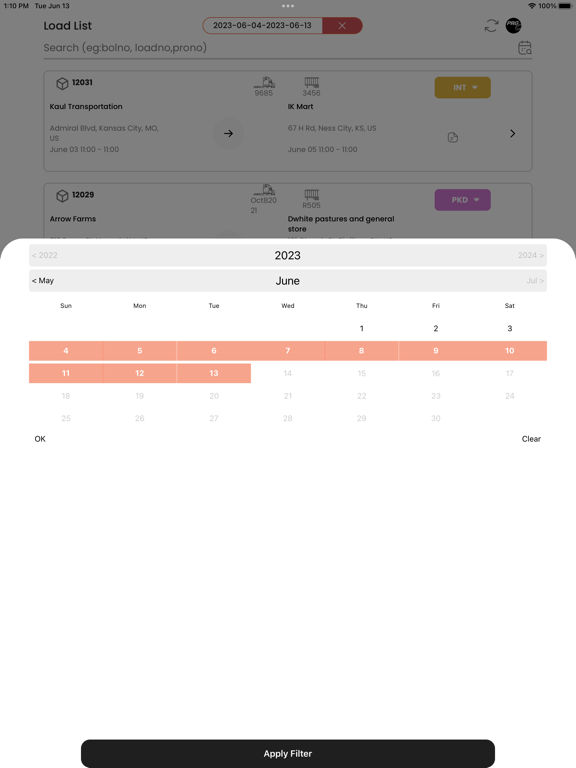576x768 pixels.
Task: Expand the INT status dropdown
Action: (462, 88)
